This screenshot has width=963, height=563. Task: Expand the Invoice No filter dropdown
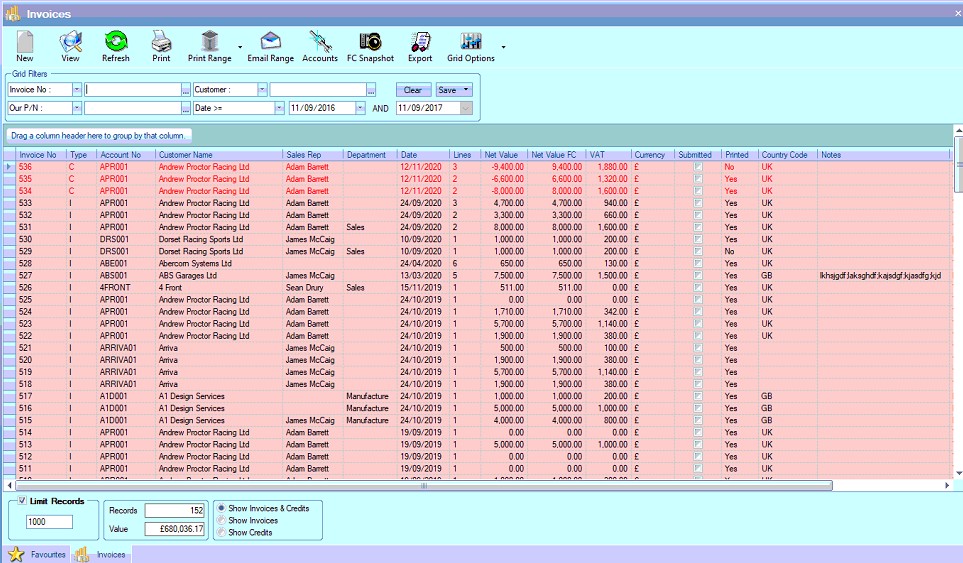click(76, 90)
